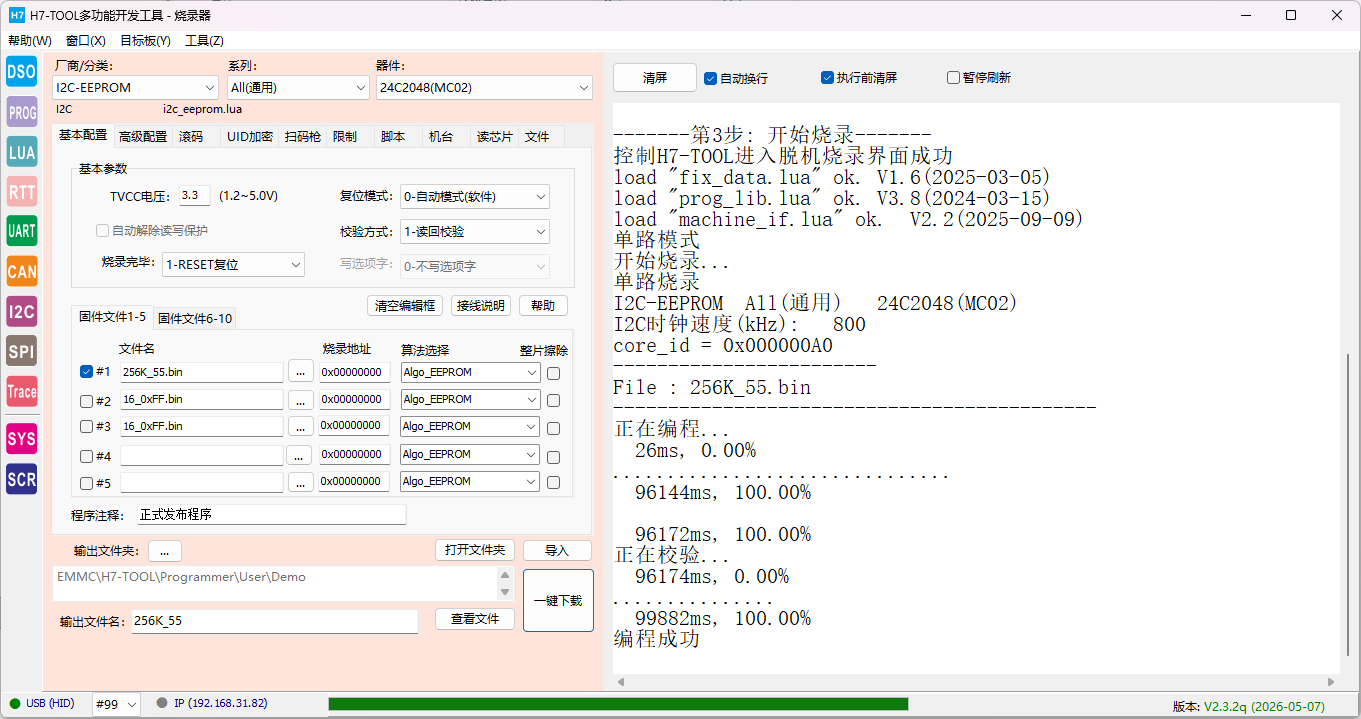Click the 清空编辑框 button
The image size is (1361, 719).
404,306
